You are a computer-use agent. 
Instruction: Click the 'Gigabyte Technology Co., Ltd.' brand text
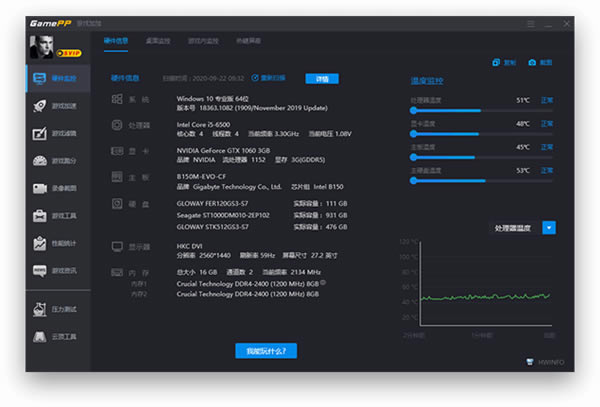[x=237, y=187]
